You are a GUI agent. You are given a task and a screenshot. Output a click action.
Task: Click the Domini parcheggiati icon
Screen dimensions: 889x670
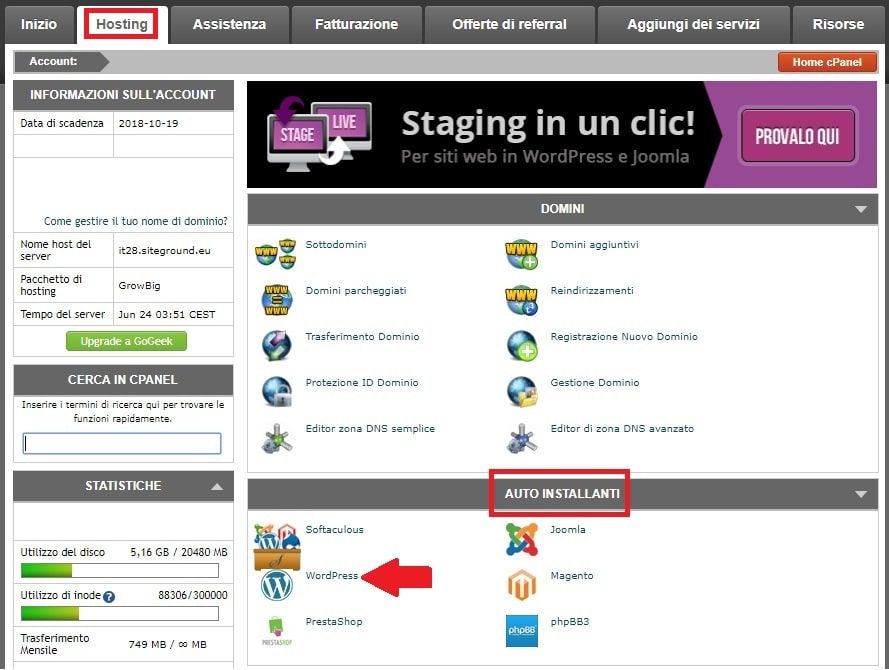pos(276,299)
